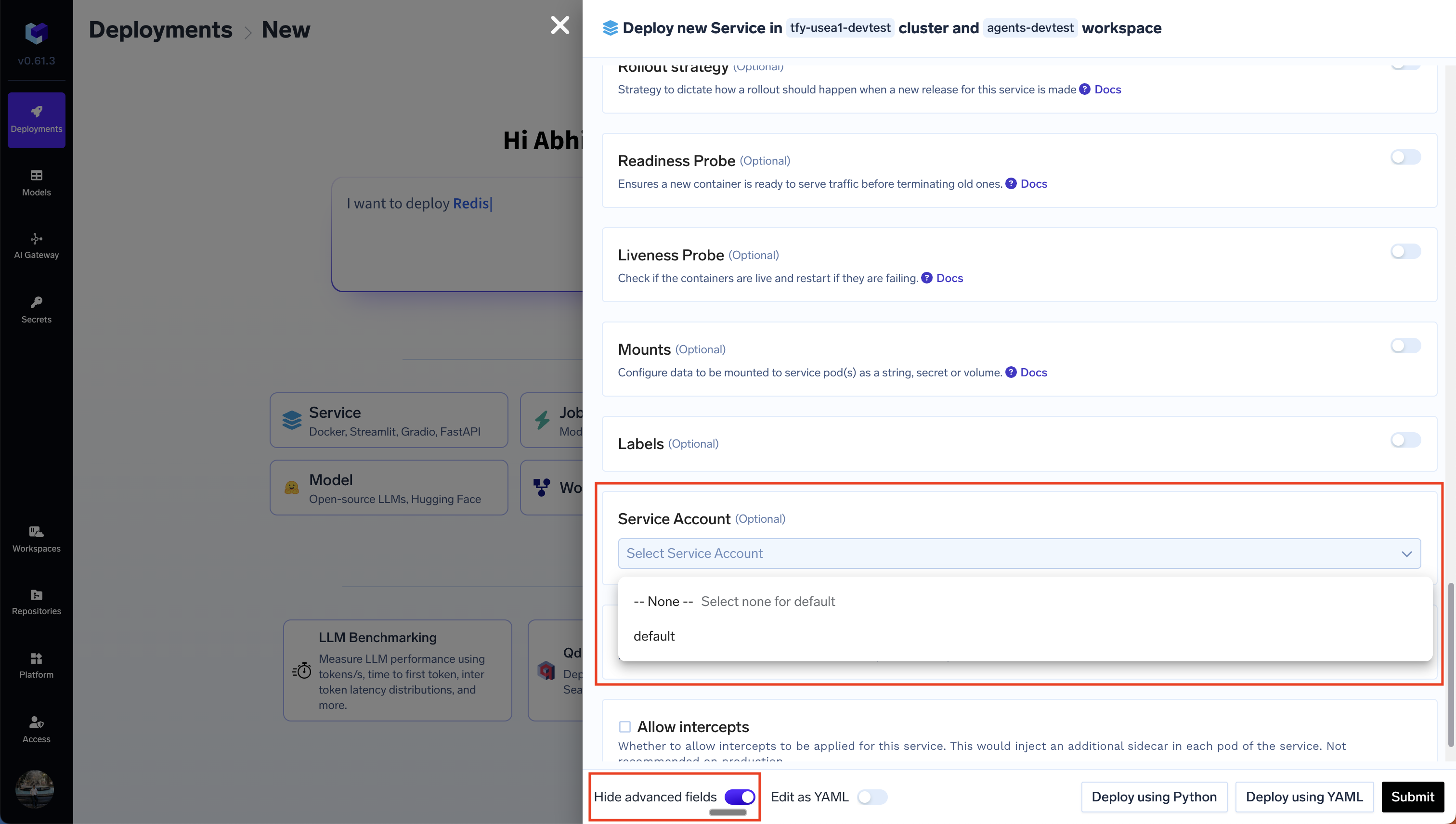Open the Liveness Probe Docs link
The width and height of the screenshot is (1456, 824).
949,278
